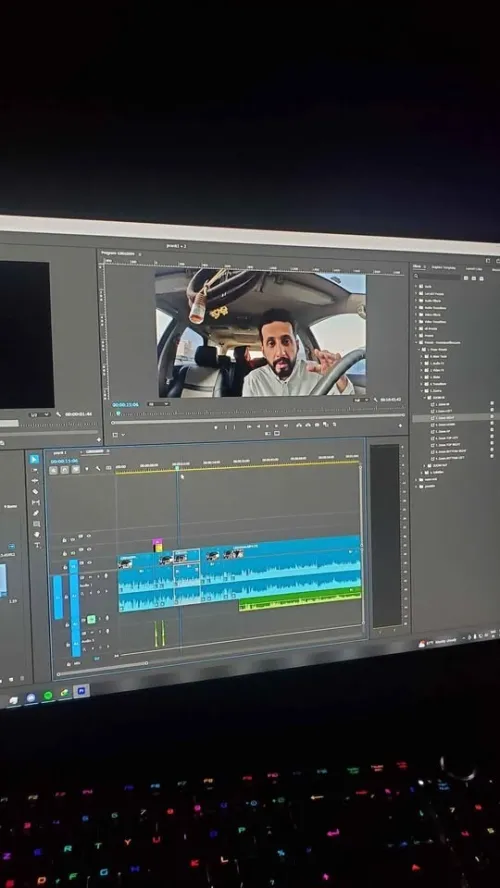Viewport: 500px width, 888px height.
Task: Select the Razor tool
Action: pyautogui.click(x=35, y=492)
